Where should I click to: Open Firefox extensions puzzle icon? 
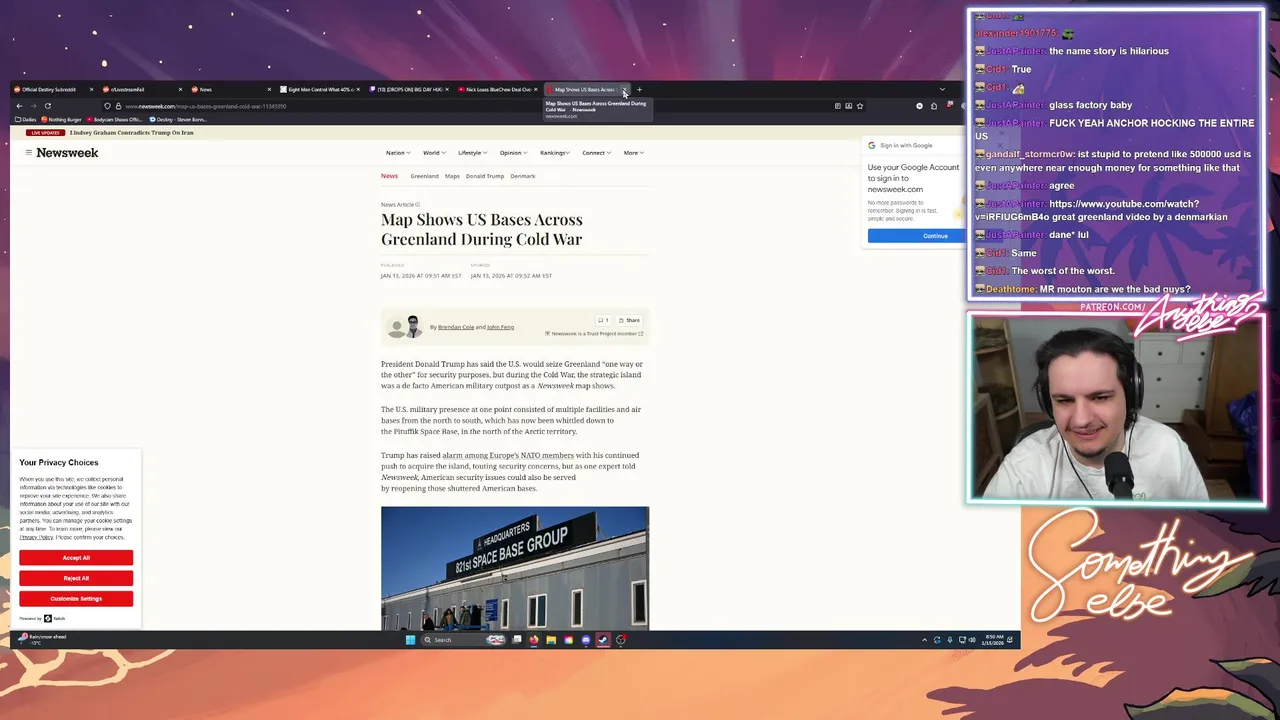(x=934, y=106)
